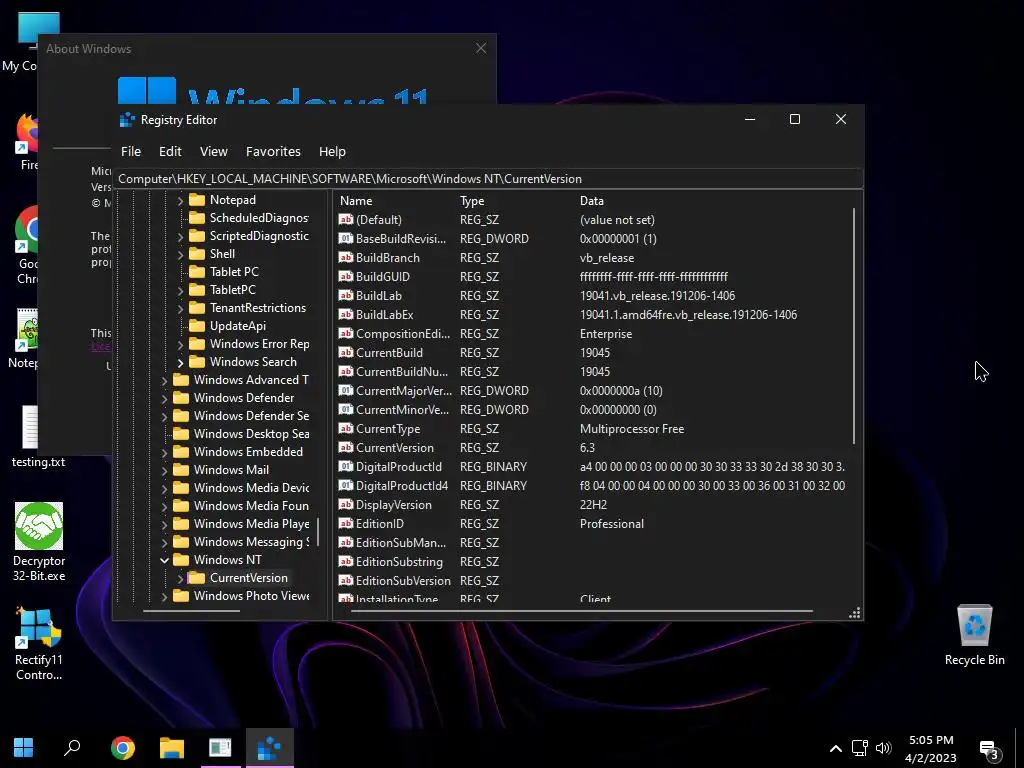The height and width of the screenshot is (768, 1024).
Task: Open the View menu
Action: 214,152
